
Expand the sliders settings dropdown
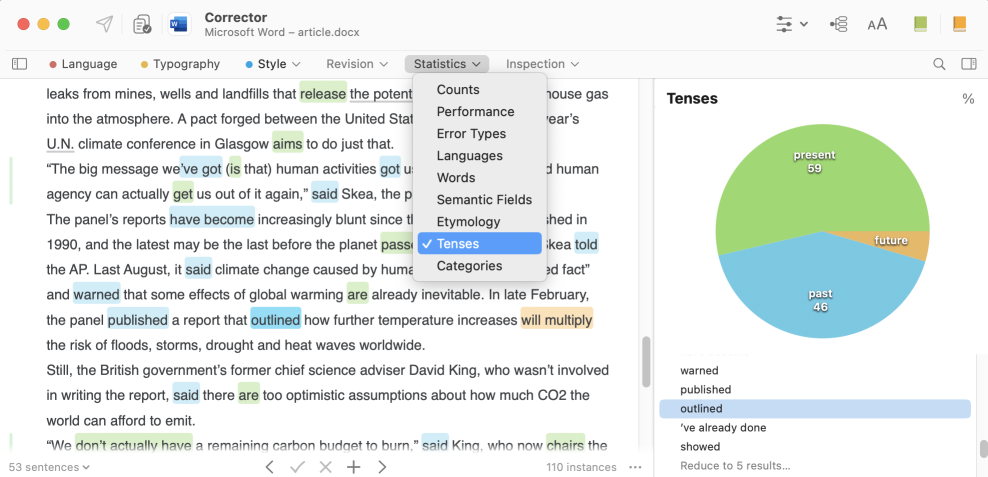click(x=792, y=25)
